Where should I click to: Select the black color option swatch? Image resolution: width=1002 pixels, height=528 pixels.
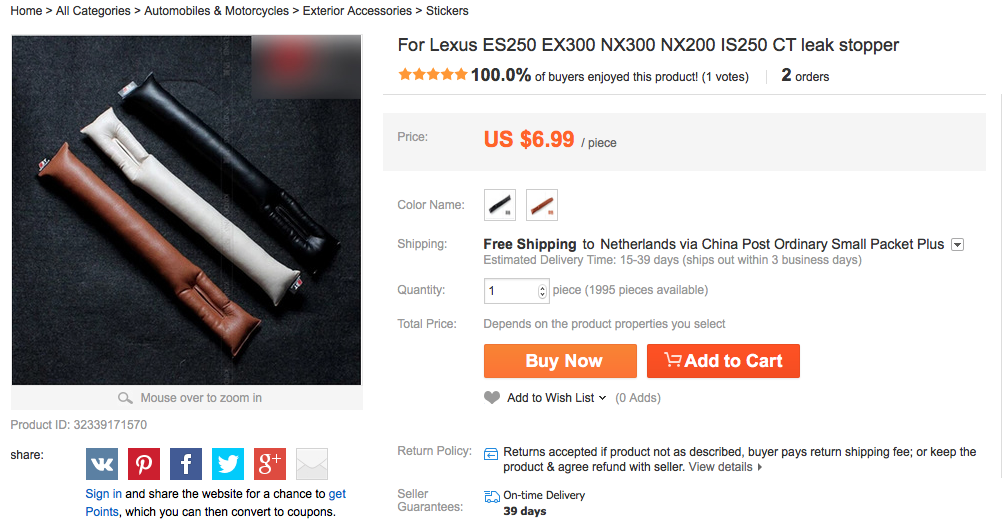click(500, 205)
